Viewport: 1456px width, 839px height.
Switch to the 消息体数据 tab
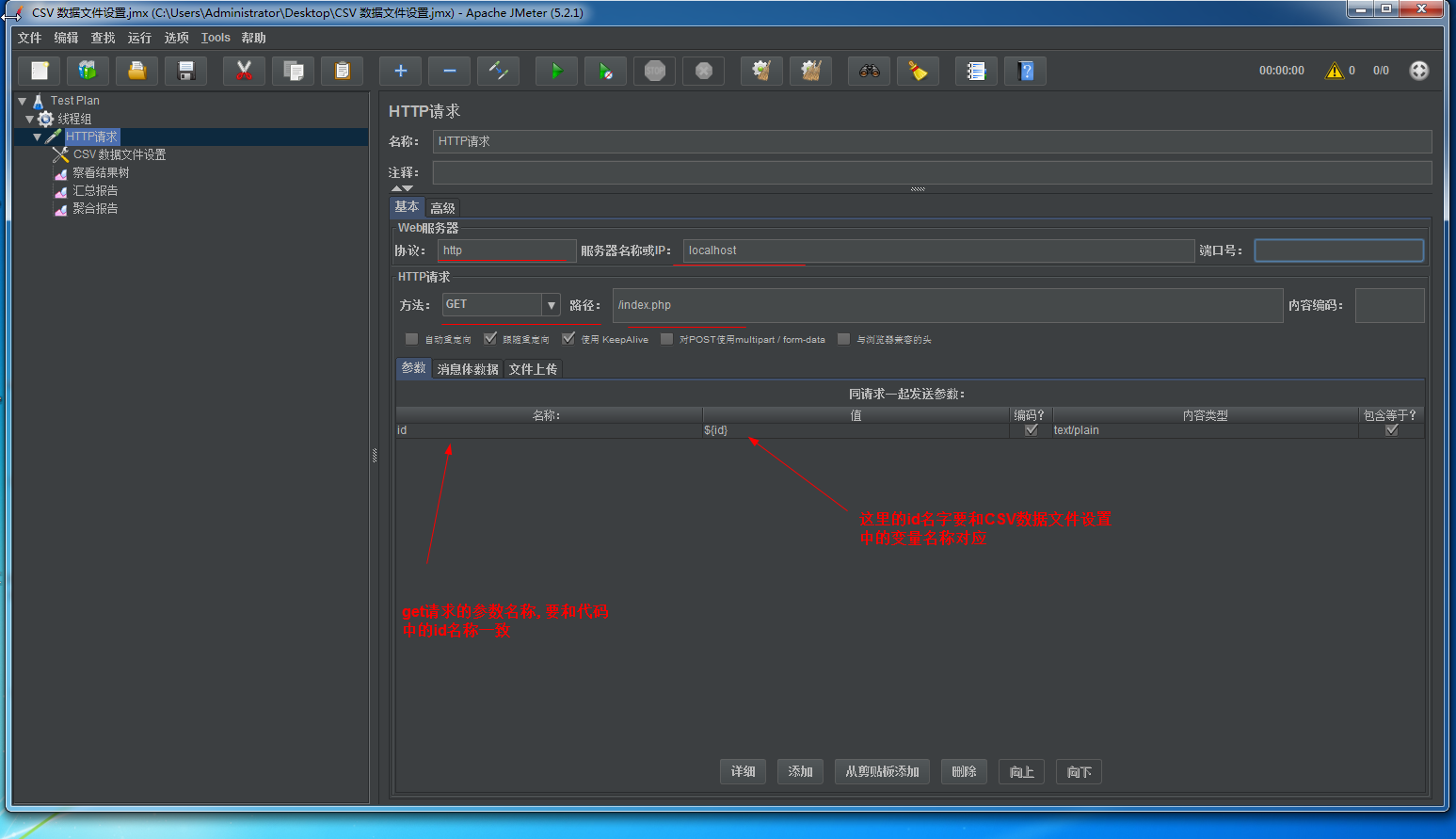pos(468,369)
